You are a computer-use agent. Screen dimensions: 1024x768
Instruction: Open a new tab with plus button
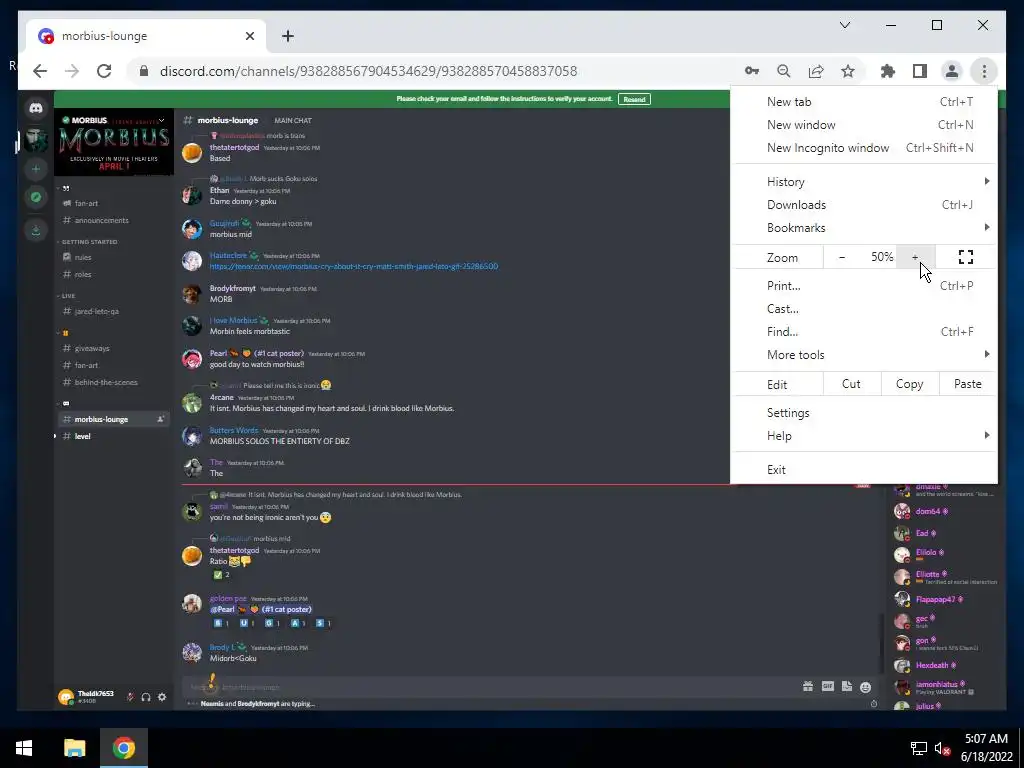[x=288, y=36]
